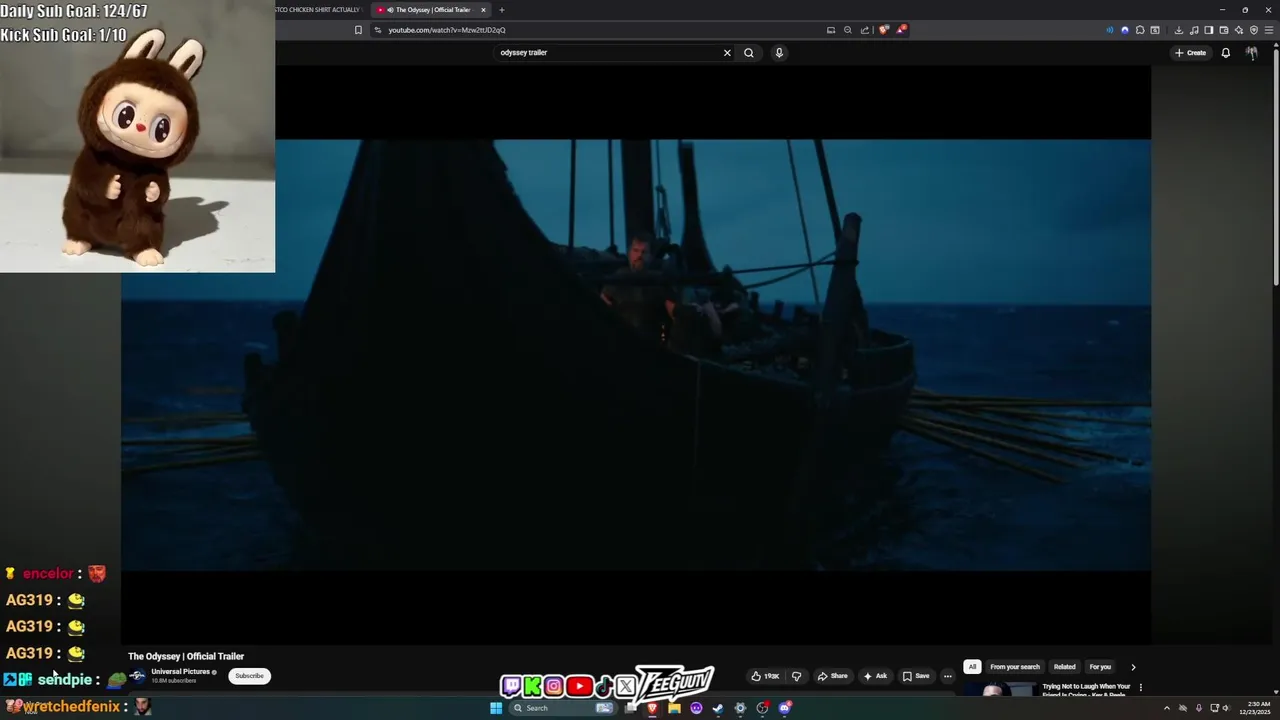Click the Ask button under the video
Image resolution: width=1280 pixels, height=720 pixels.
(875, 676)
